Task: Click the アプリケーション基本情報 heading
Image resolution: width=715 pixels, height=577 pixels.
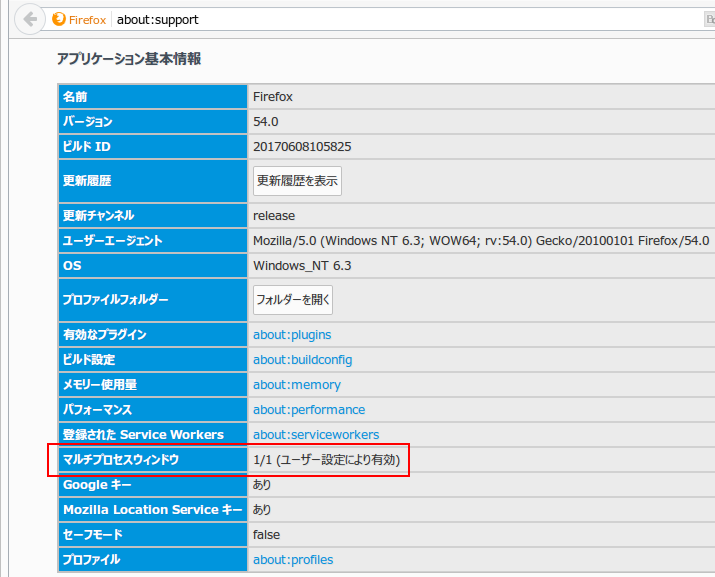Action: tap(129, 59)
